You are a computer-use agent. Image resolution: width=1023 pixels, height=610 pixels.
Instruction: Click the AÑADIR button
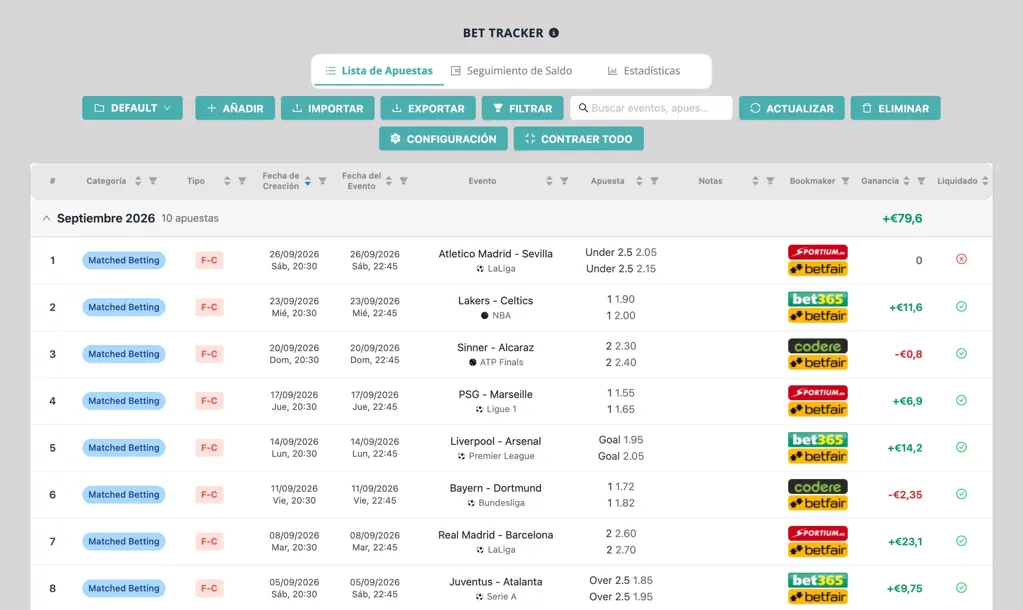[x=235, y=108]
